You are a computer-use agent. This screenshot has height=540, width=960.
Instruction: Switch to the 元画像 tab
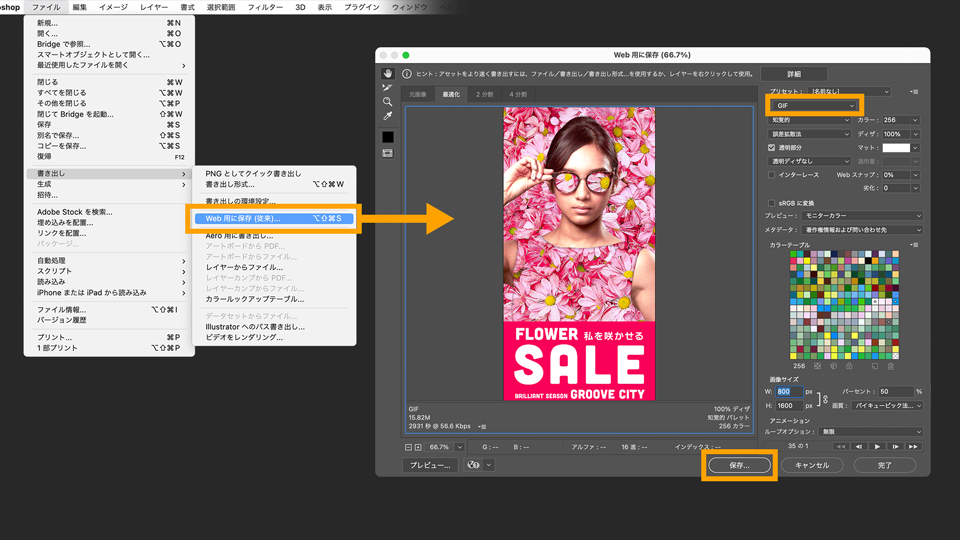click(418, 94)
